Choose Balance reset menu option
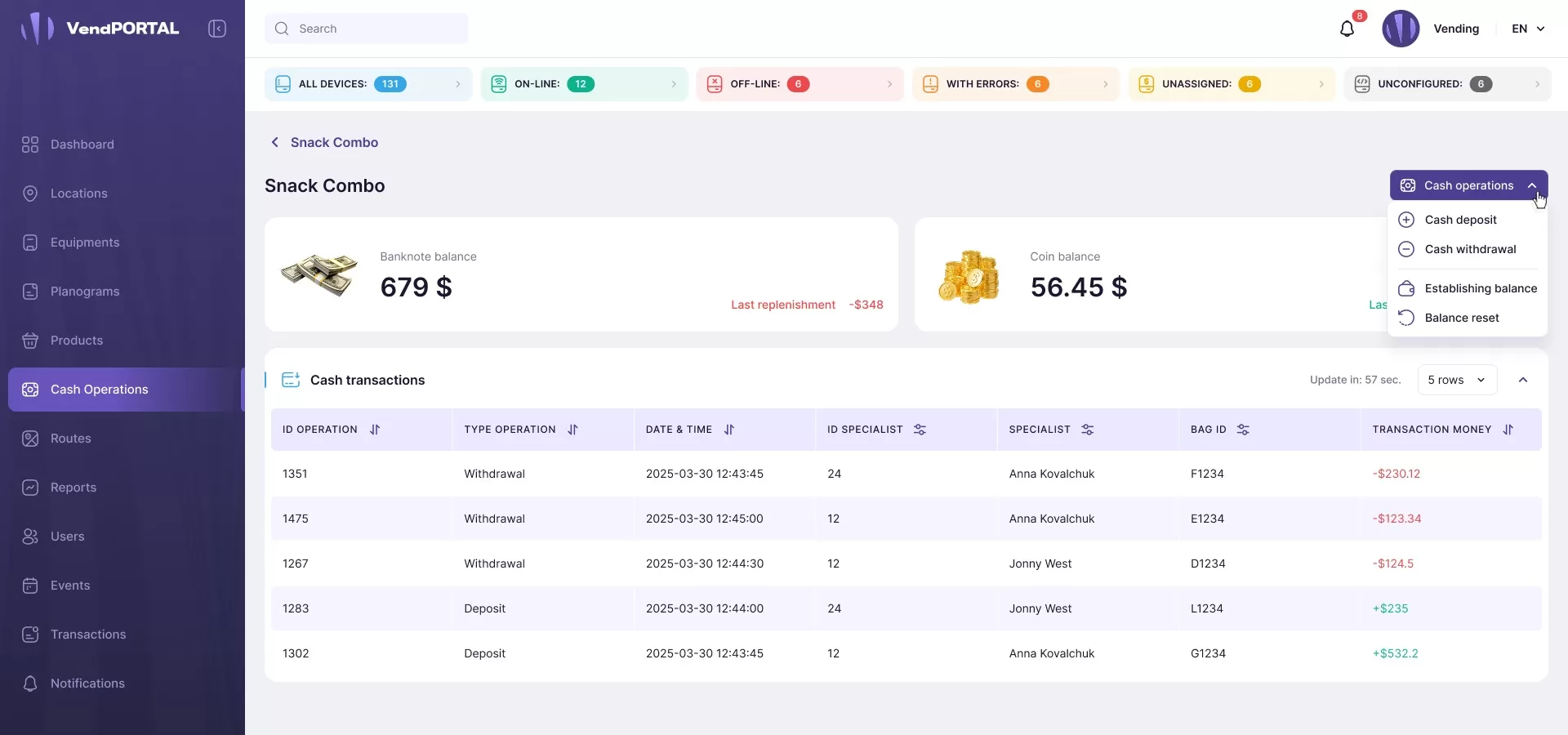Image resolution: width=1568 pixels, height=735 pixels. click(1461, 318)
